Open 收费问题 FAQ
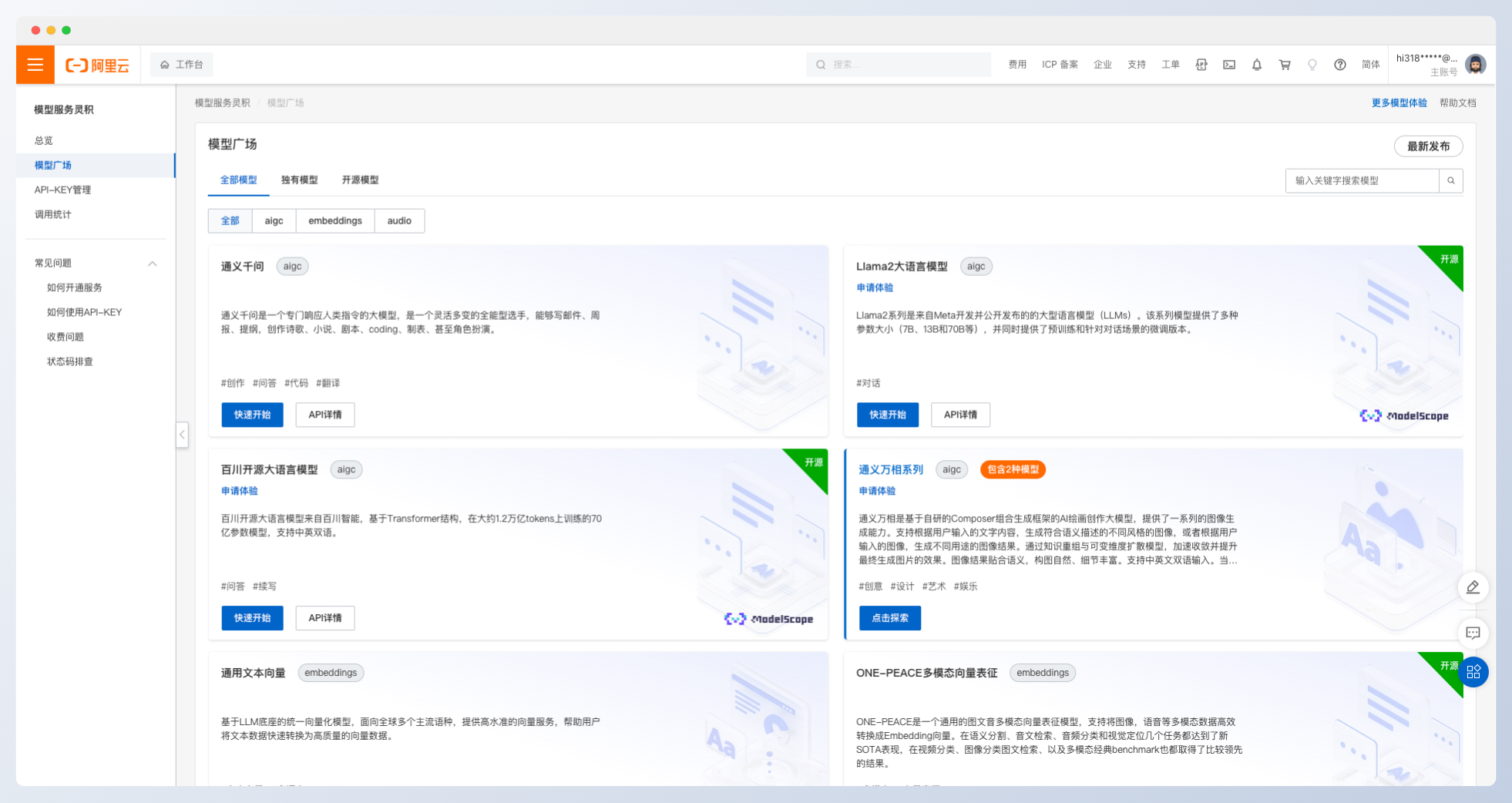1512x803 pixels. click(x=66, y=337)
